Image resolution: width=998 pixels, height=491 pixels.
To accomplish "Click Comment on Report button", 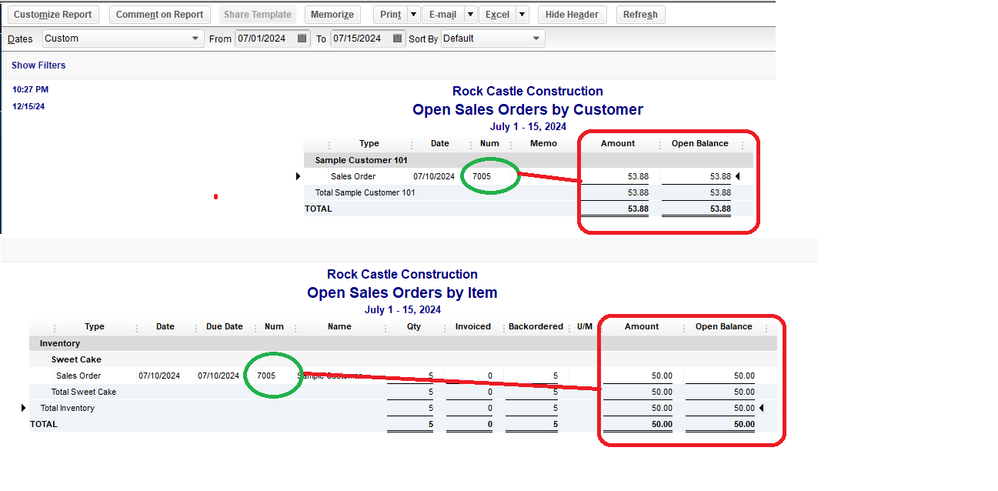I will (x=160, y=15).
